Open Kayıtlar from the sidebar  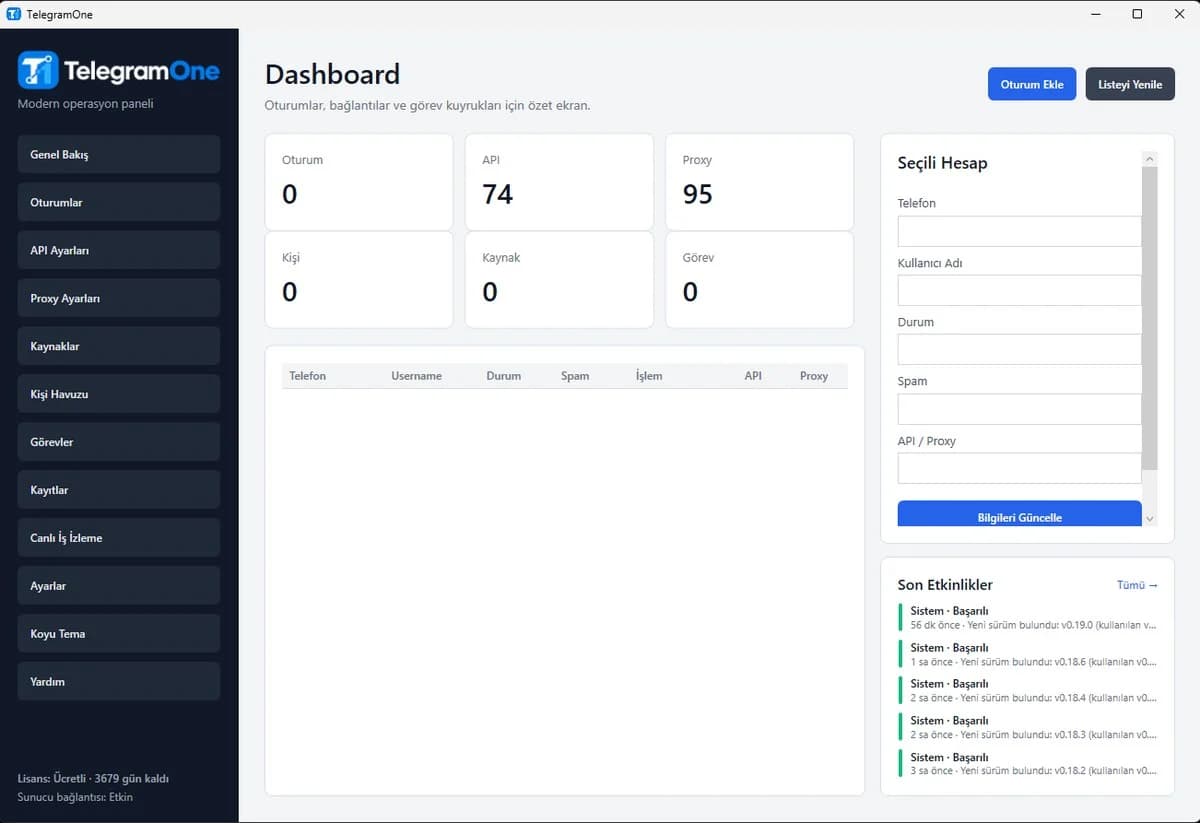(x=119, y=490)
